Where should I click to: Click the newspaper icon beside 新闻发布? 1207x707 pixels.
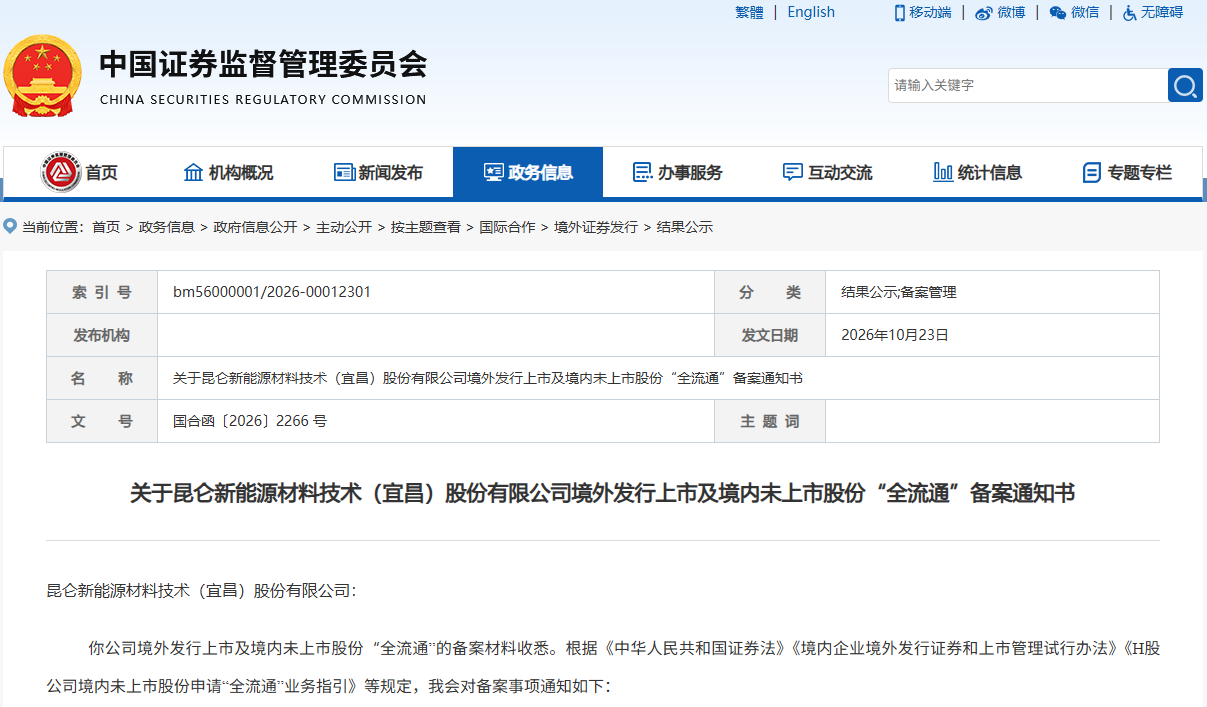pos(344,172)
